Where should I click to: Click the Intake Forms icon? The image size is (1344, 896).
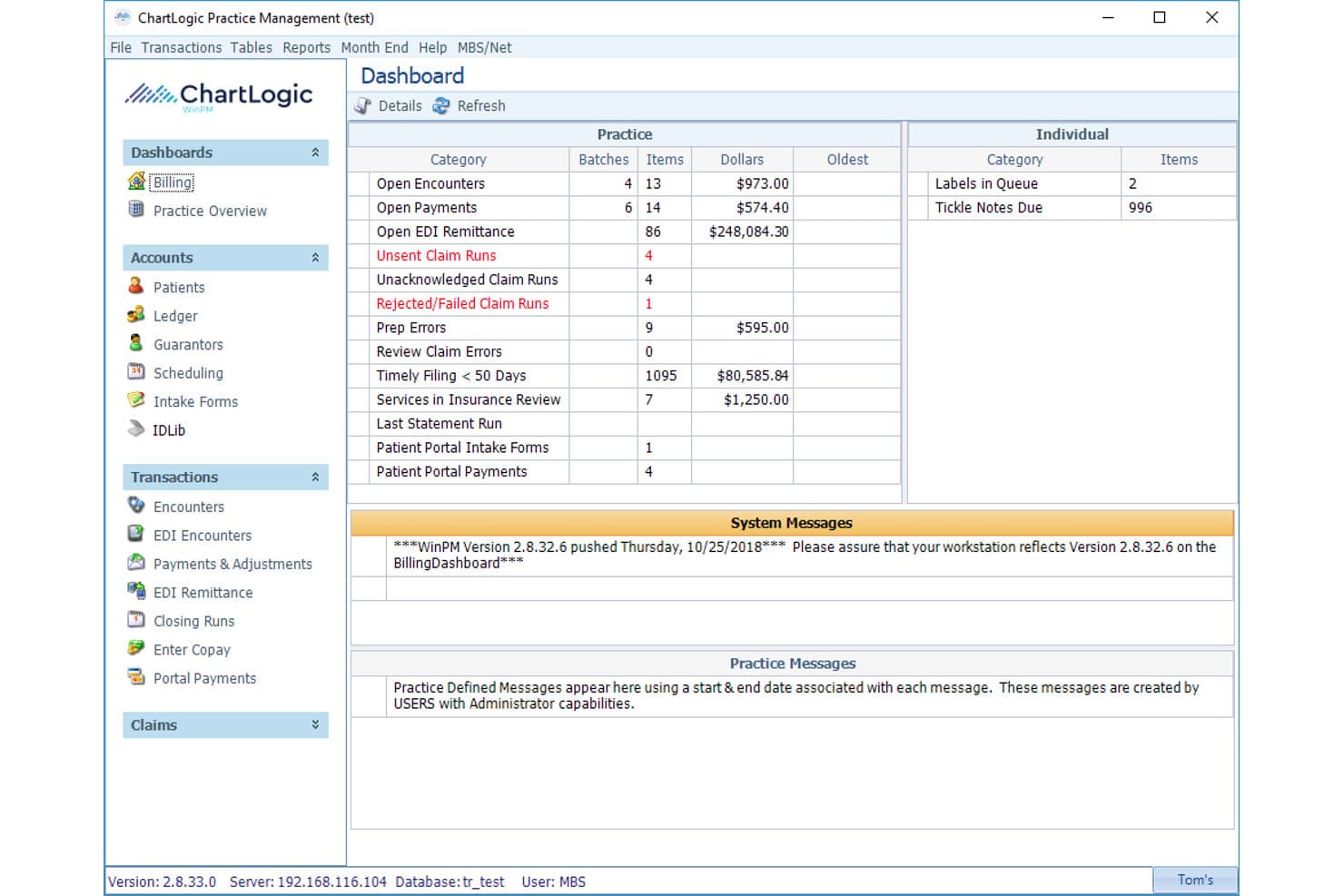click(136, 400)
